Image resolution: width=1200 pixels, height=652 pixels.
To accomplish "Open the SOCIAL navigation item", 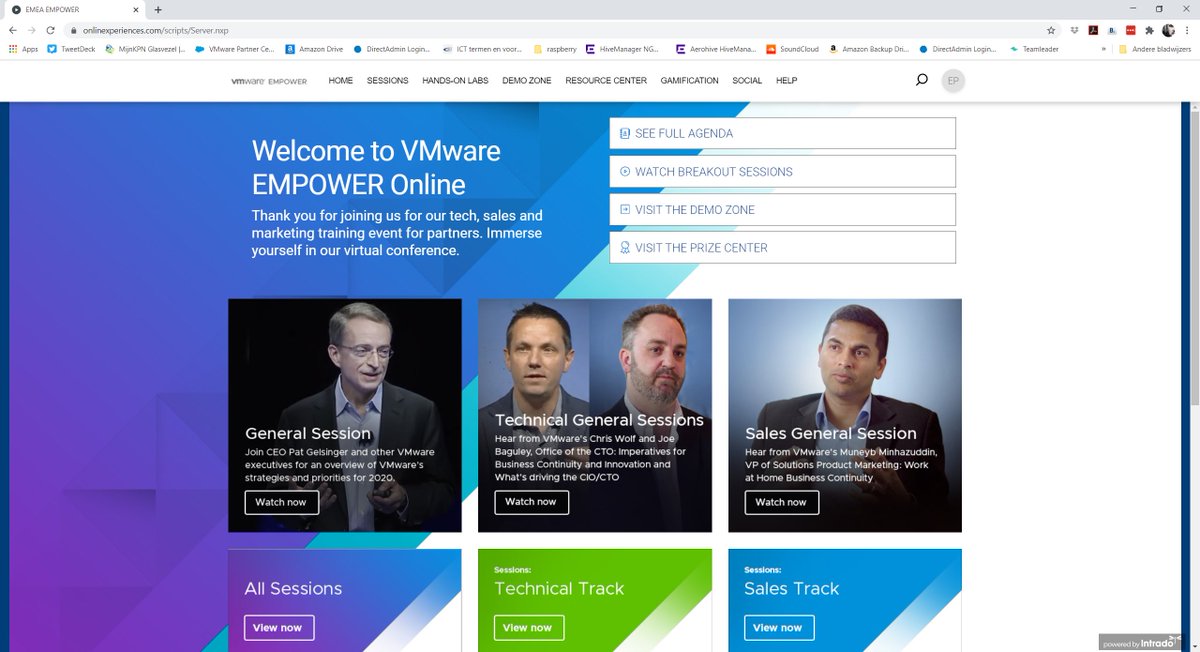I will pos(747,81).
